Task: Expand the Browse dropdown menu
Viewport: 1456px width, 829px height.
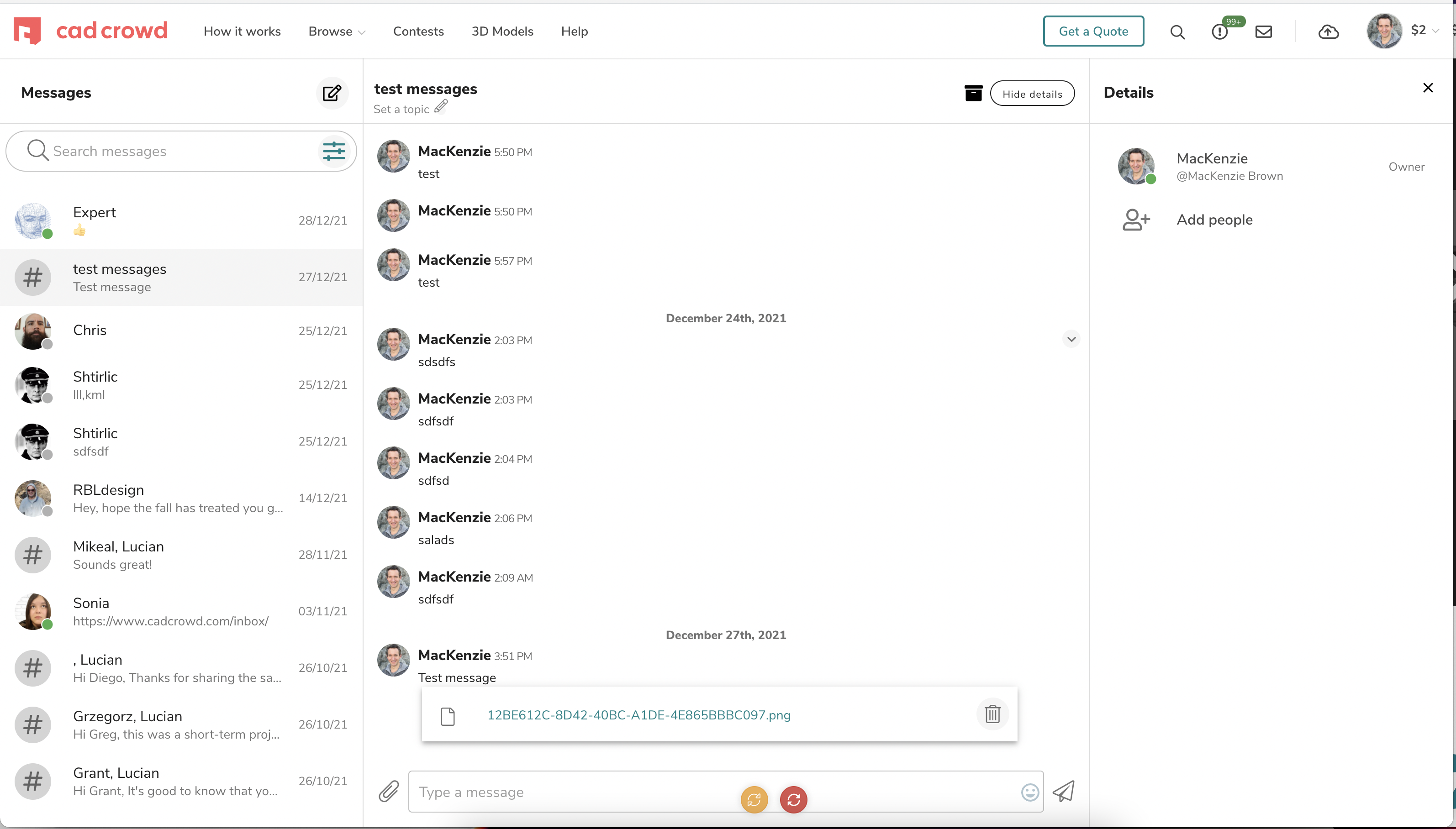Action: click(x=337, y=31)
